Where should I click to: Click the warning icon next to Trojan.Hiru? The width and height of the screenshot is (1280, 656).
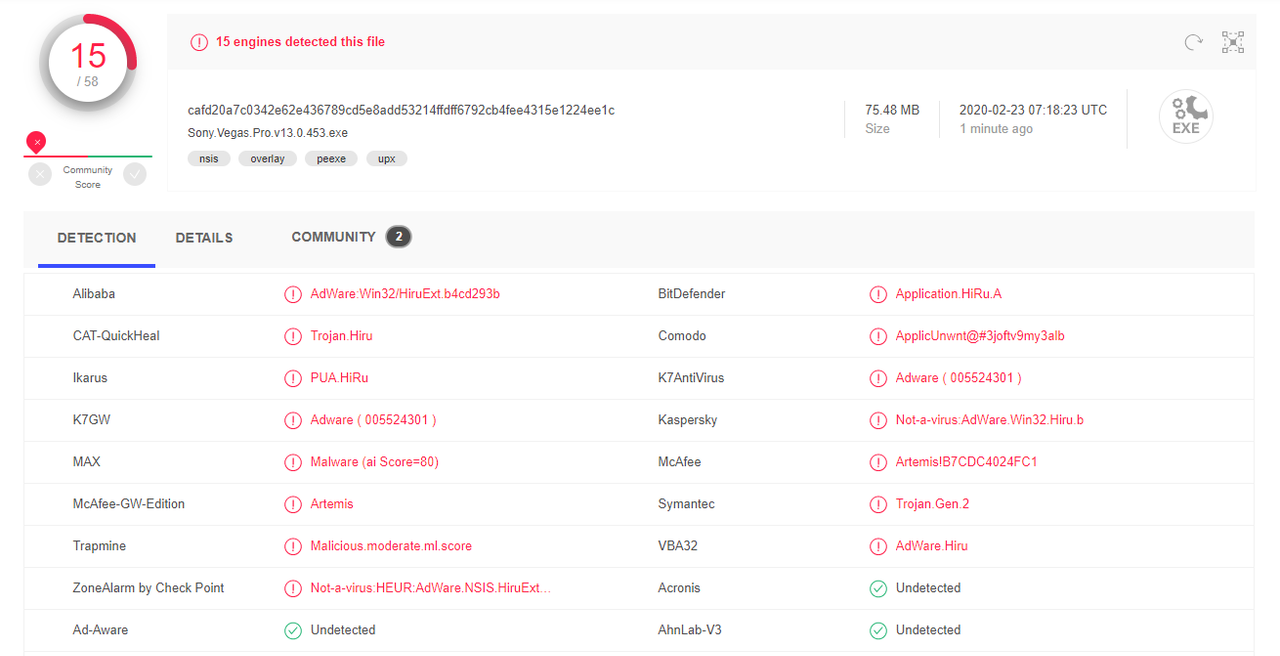click(x=292, y=336)
